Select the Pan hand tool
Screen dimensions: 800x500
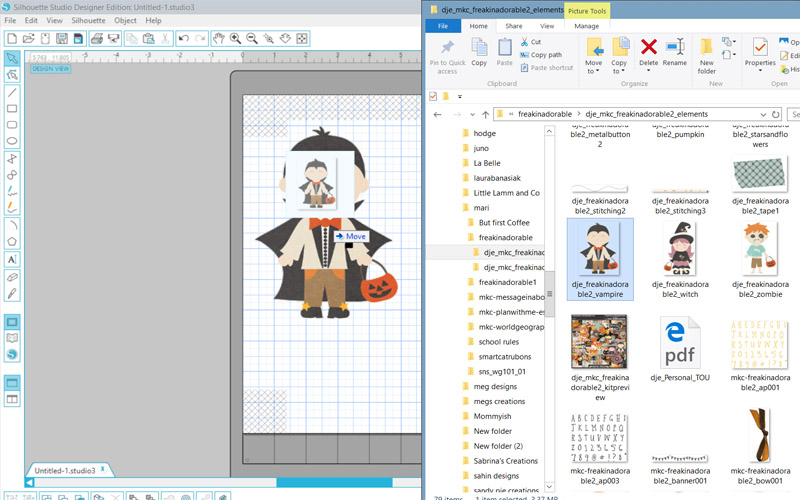click(x=218, y=38)
